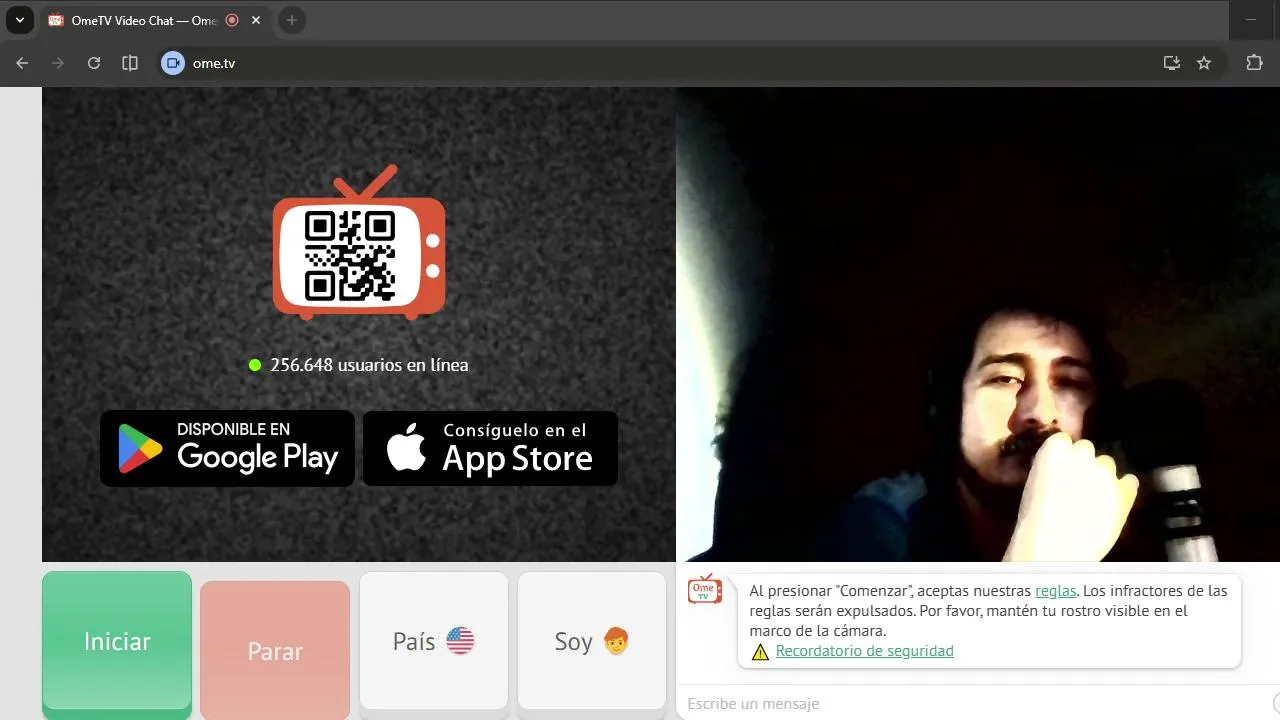1280x720 pixels.
Task: Go back to previous page
Action: tap(22, 63)
